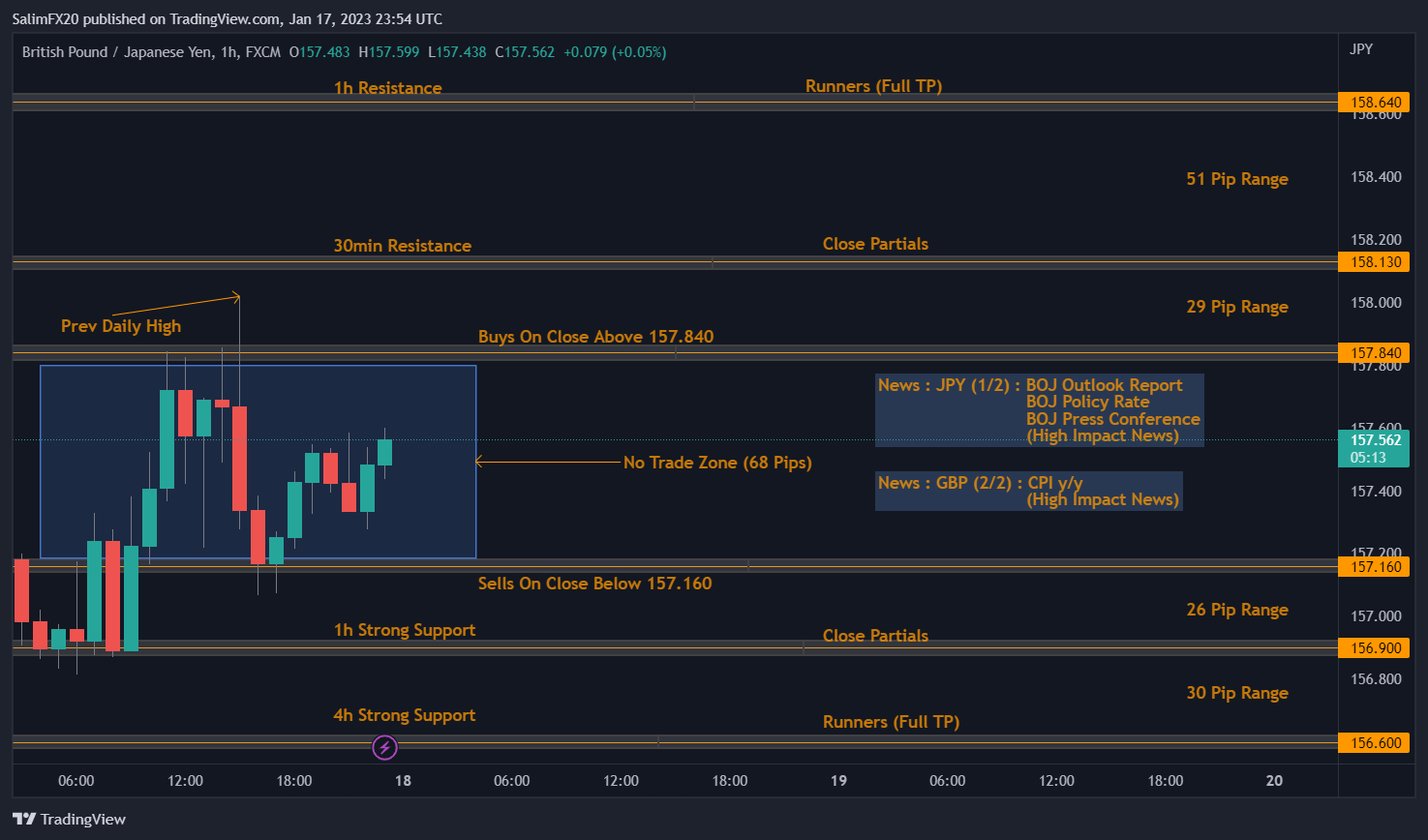Click the 156.800 price axis value

[1376, 679]
